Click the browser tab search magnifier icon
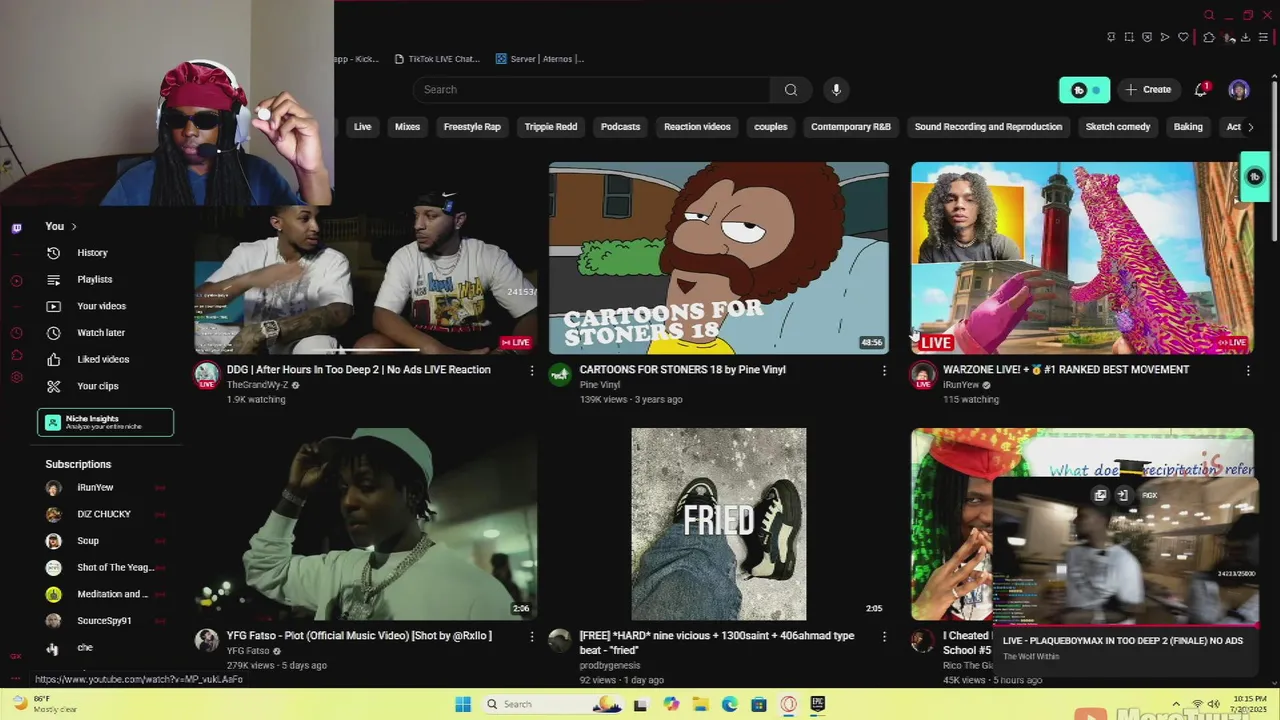 pyautogui.click(x=1209, y=15)
